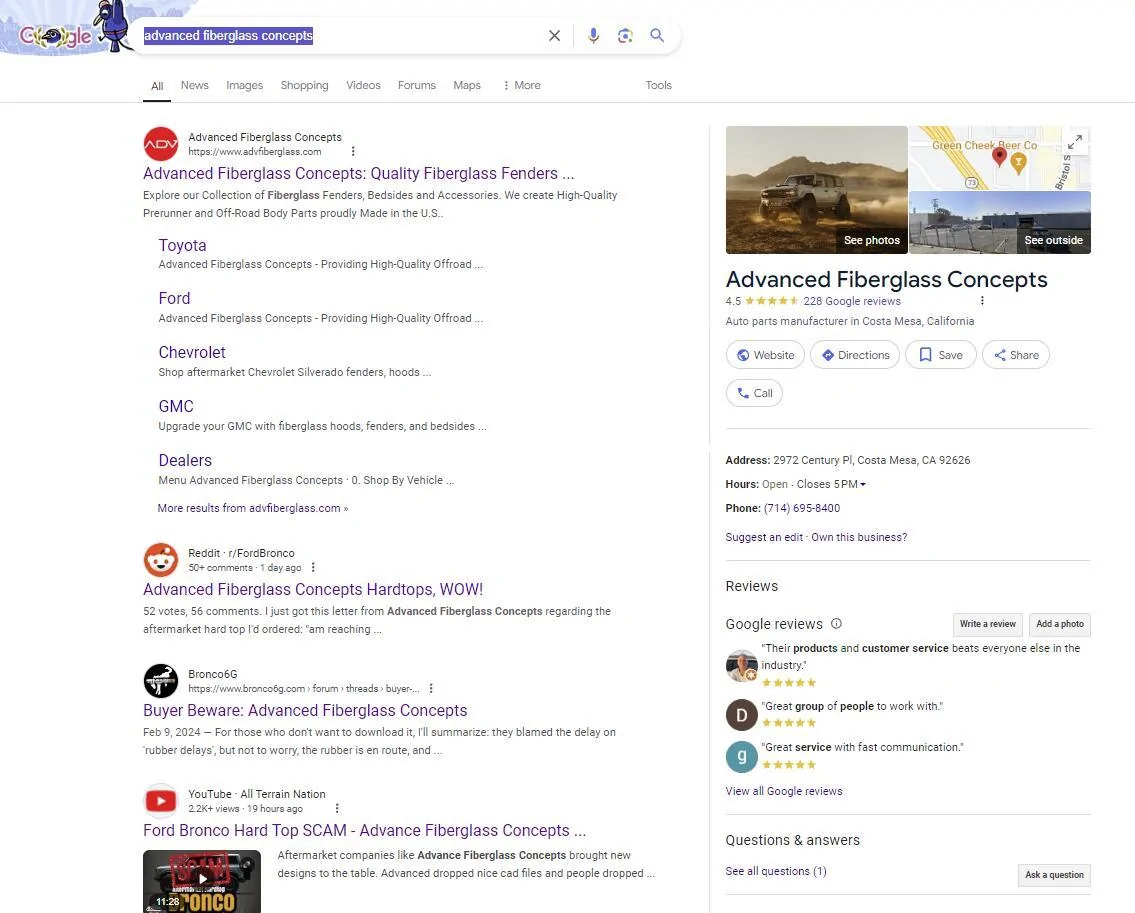This screenshot has height=913, width=1135.
Task: Open the Toyota sitelink
Action: pos(182,245)
